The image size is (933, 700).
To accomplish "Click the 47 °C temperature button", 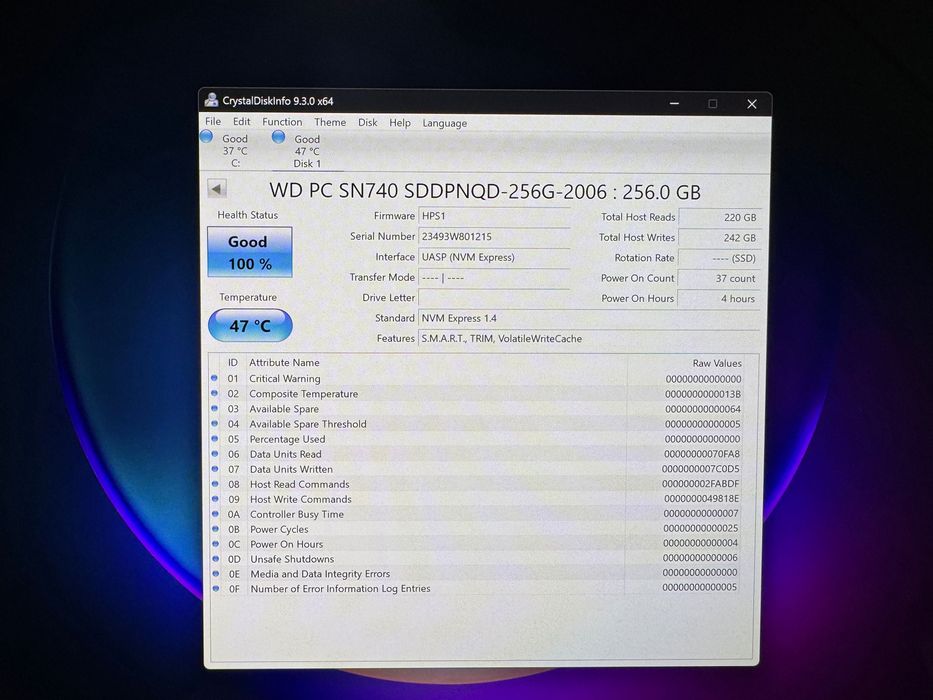I will [x=250, y=326].
